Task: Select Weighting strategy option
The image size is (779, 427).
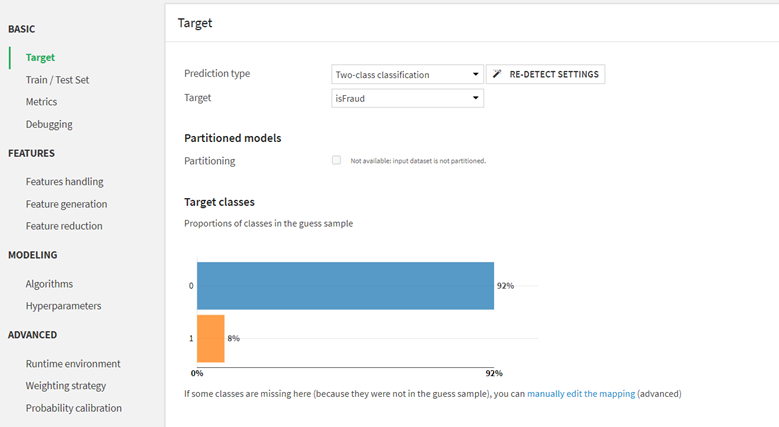Action: pyautogui.click(x=66, y=386)
